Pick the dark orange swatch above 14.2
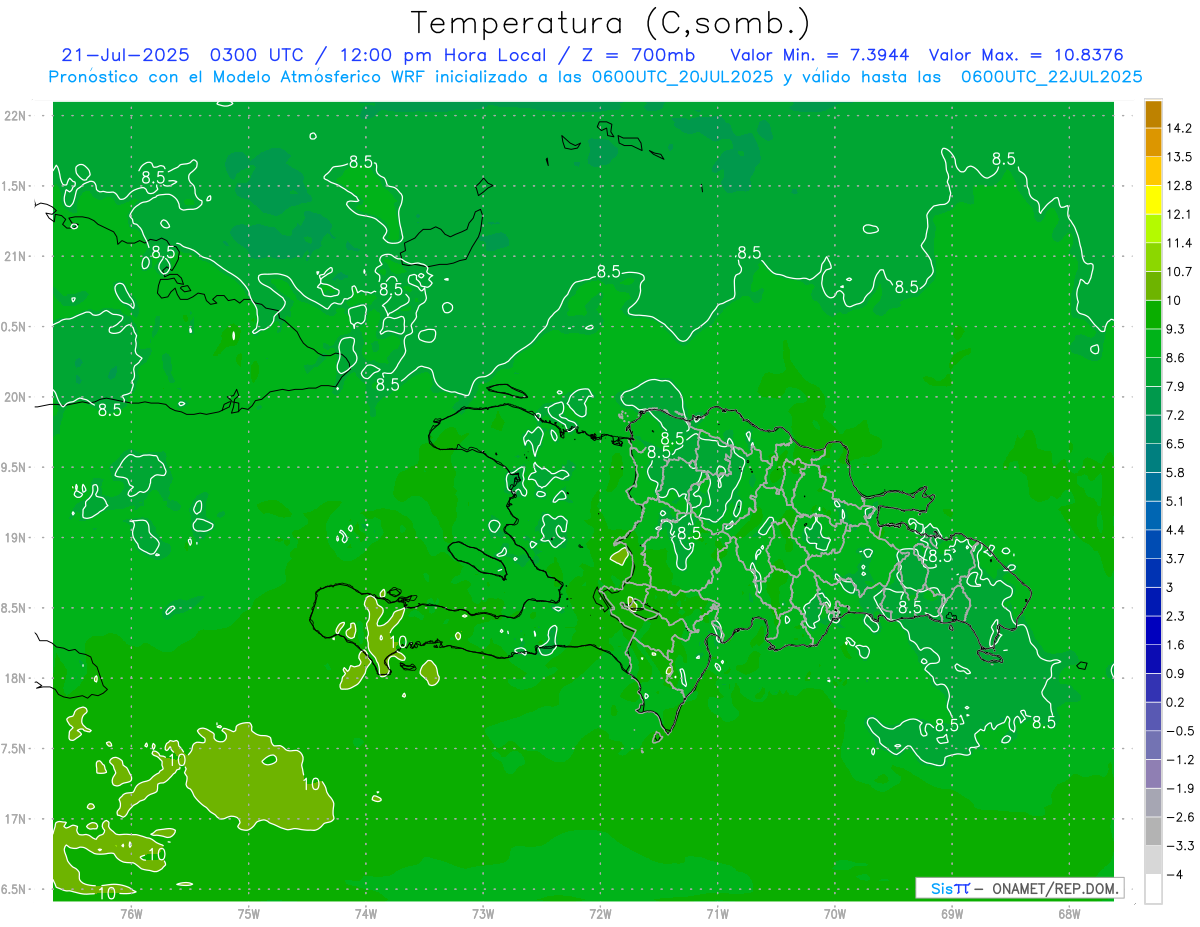1200x927 pixels. (1153, 114)
